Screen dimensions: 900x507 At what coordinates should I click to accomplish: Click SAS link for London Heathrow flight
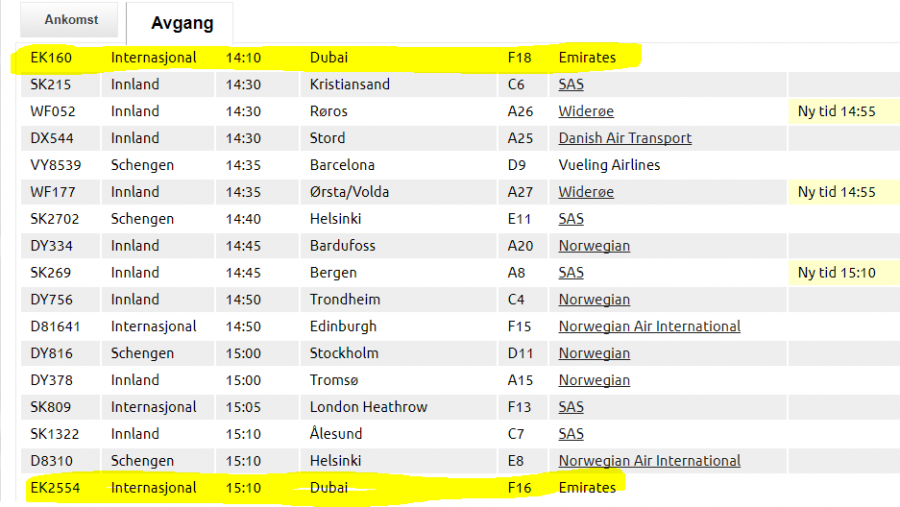[x=571, y=408]
